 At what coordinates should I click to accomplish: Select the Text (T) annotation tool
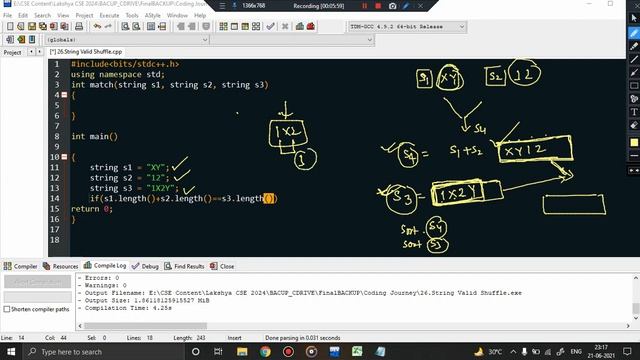633,112
